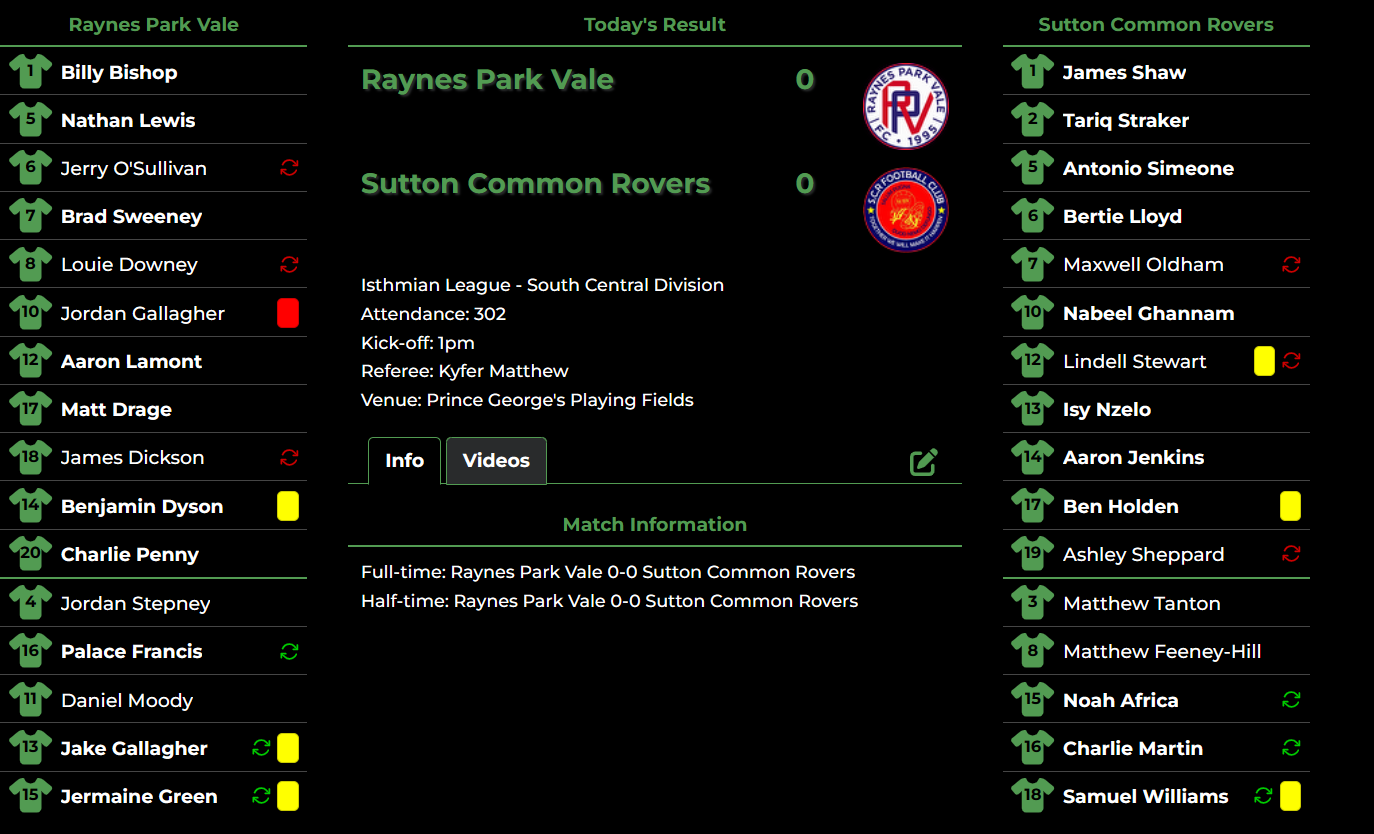Click the substitution icon beside Ashley Sheppard
Screen dimensions: 1374x834
point(1290,554)
